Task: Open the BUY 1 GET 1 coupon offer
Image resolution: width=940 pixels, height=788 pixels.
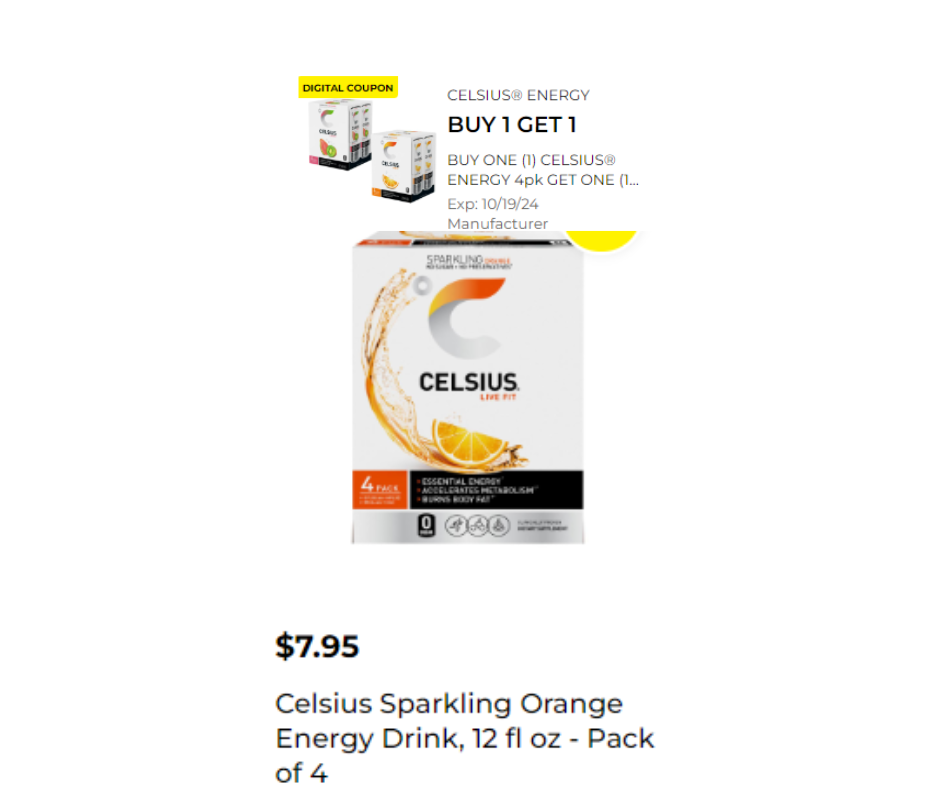Action: [512, 125]
